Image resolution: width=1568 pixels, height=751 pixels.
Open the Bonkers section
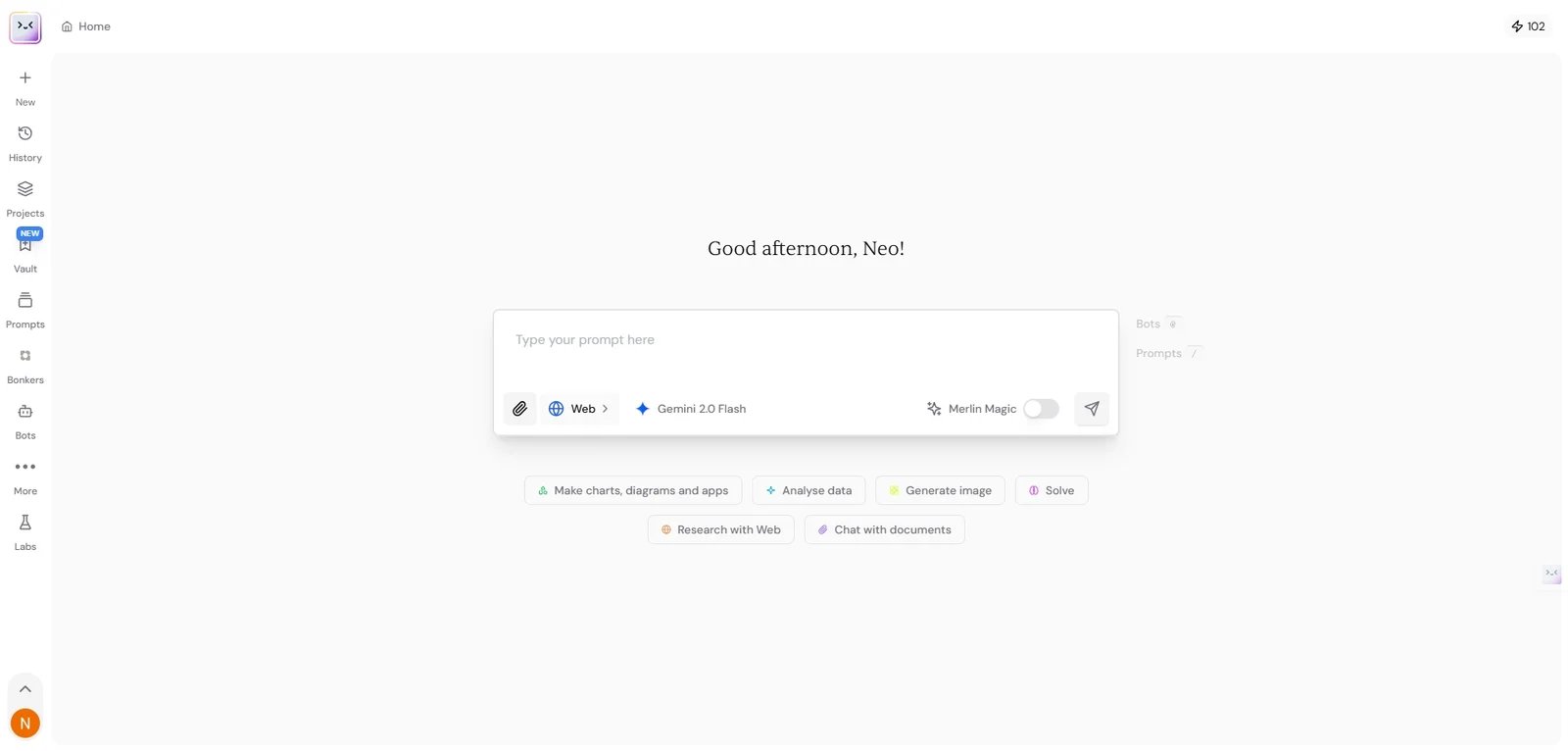pos(25,365)
